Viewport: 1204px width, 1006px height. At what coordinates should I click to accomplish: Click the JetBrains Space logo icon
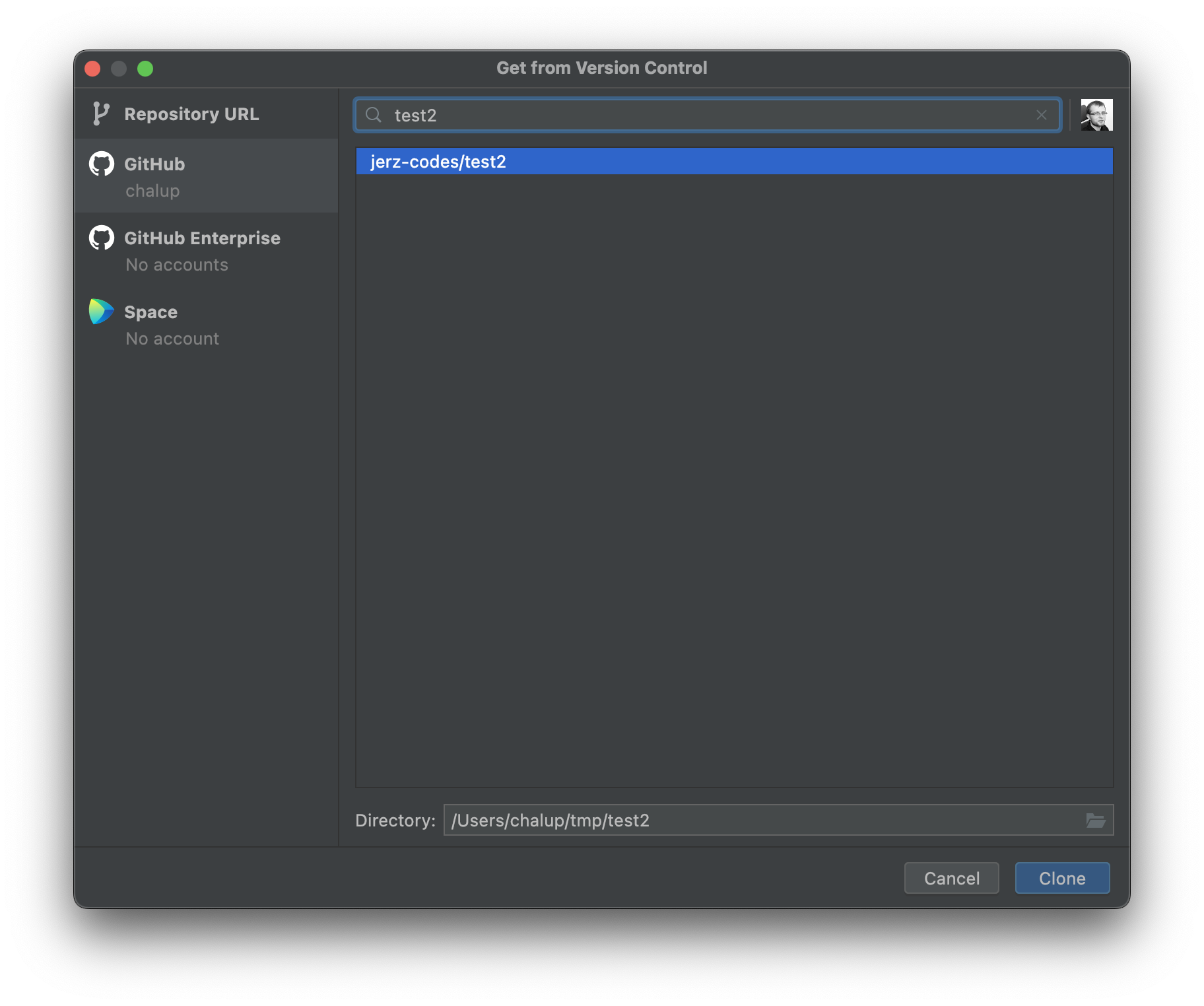tap(102, 312)
